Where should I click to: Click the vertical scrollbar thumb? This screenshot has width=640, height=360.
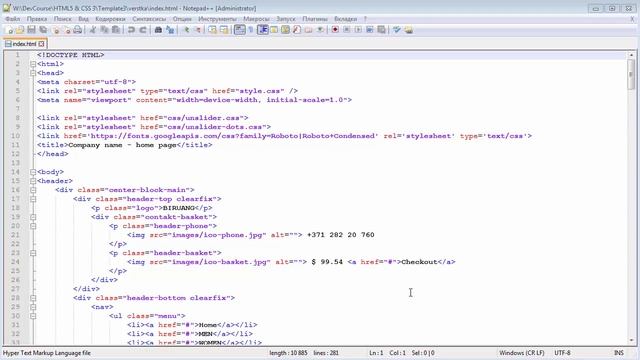pyautogui.click(x=631, y=74)
